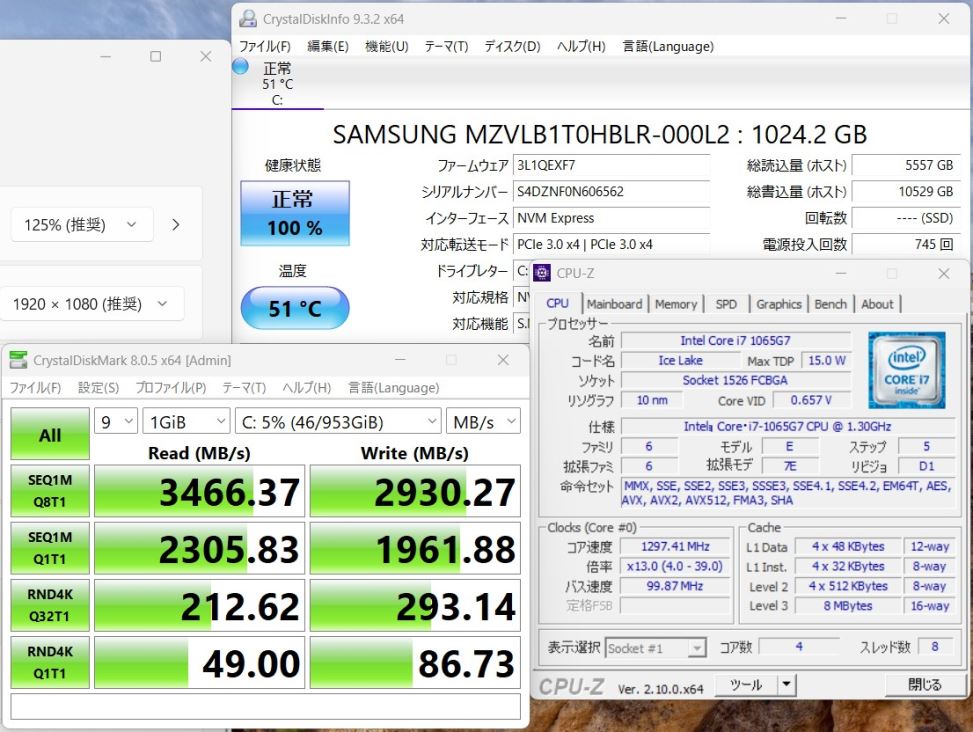Screen dimensions: 973x732
Task: Click the core speed value 1297.41 MHz
Action: (x=675, y=547)
